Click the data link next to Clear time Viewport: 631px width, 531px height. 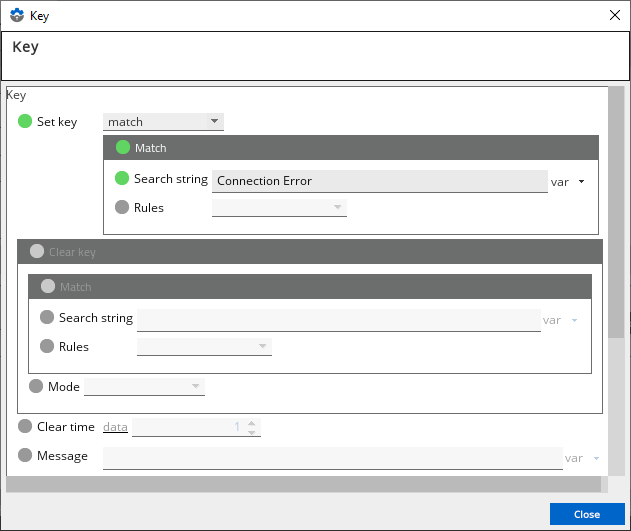[115, 427]
